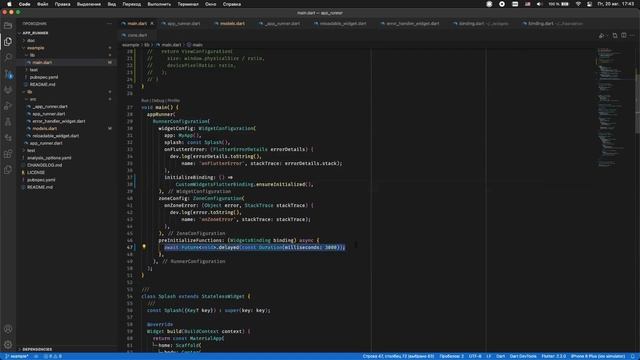
Task: Open error_handler_widget.dart in explorer tree
Action: [x=59, y=121]
